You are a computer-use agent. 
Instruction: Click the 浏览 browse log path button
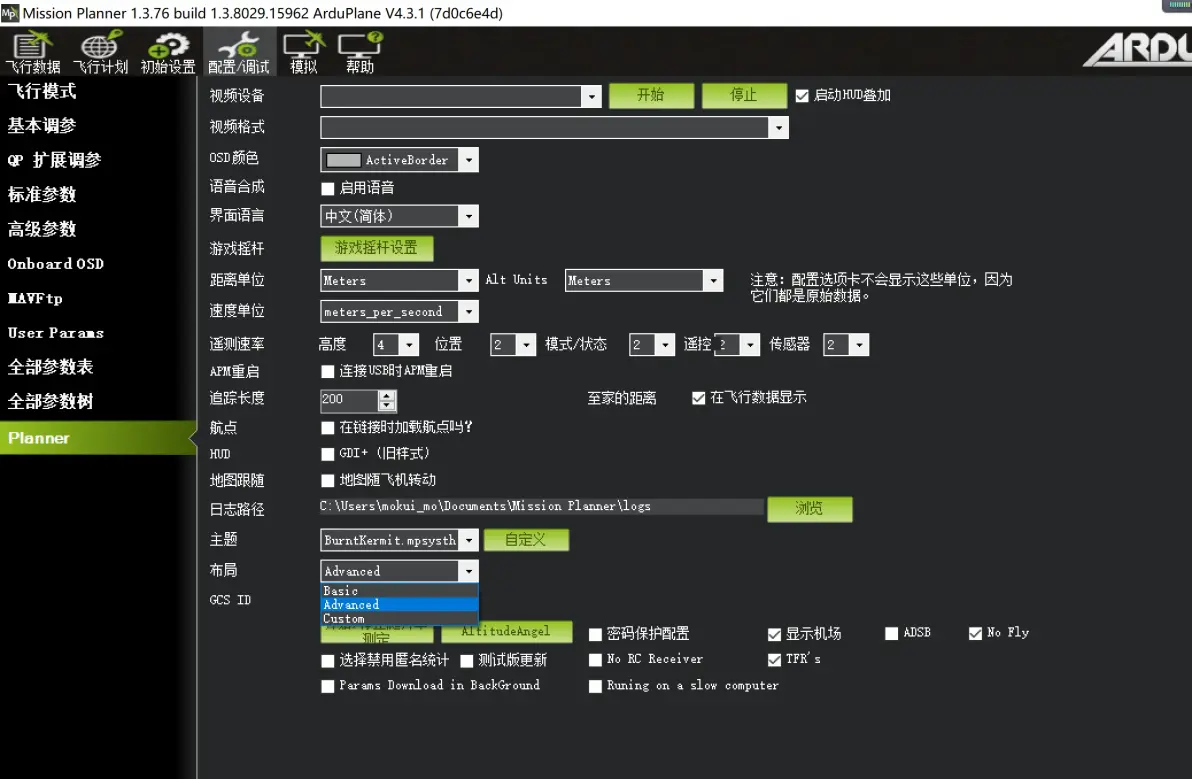(810, 508)
